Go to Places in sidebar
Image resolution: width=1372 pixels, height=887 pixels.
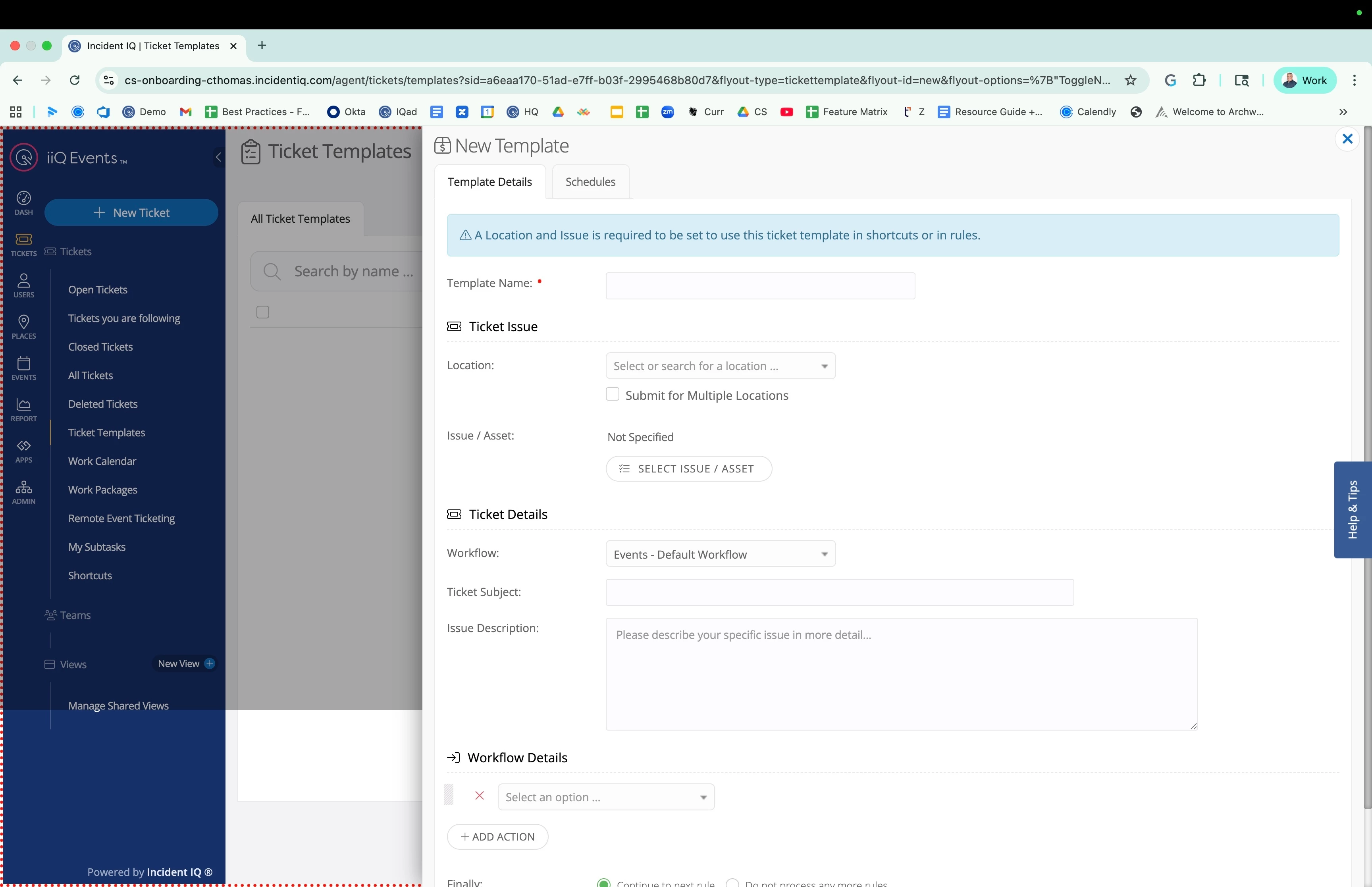pos(23,327)
